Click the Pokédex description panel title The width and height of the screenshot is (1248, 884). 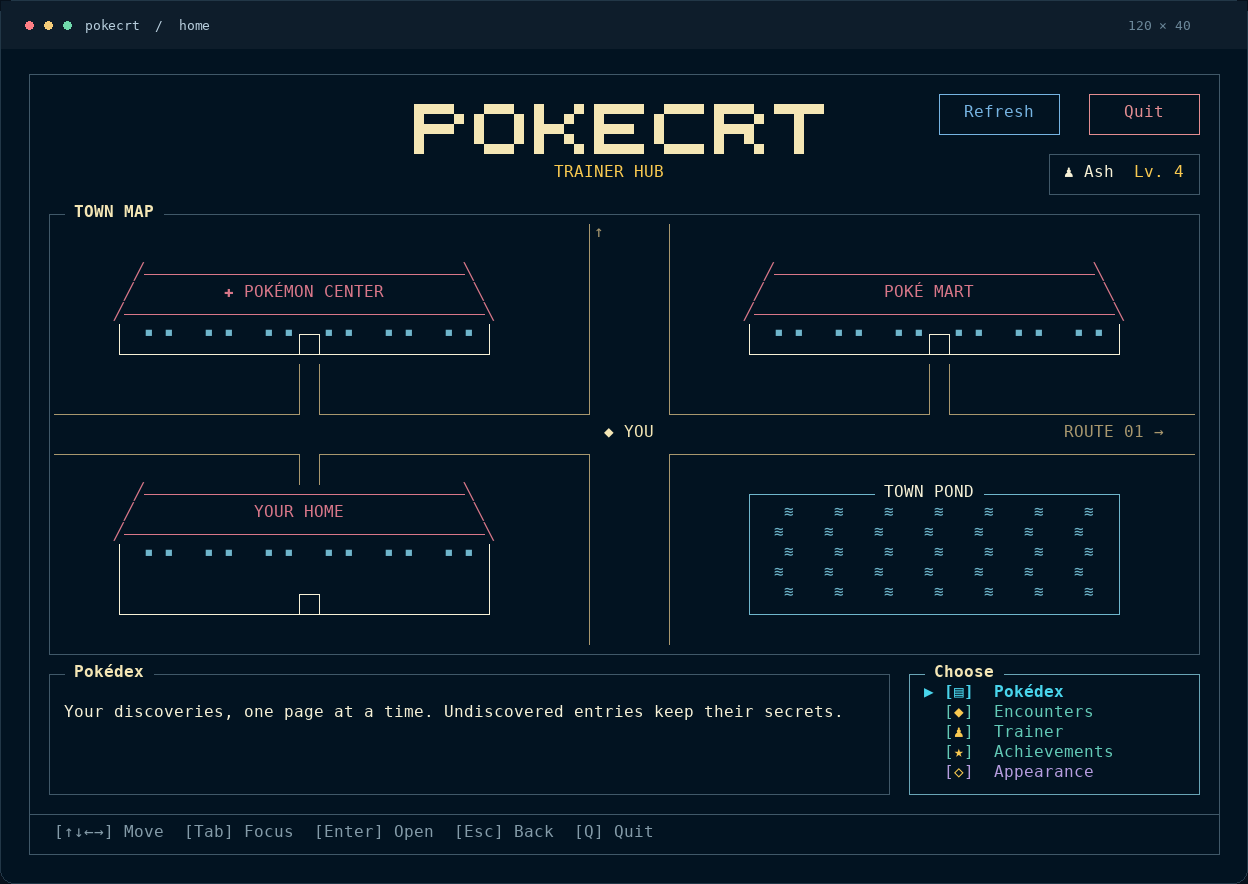coord(109,672)
